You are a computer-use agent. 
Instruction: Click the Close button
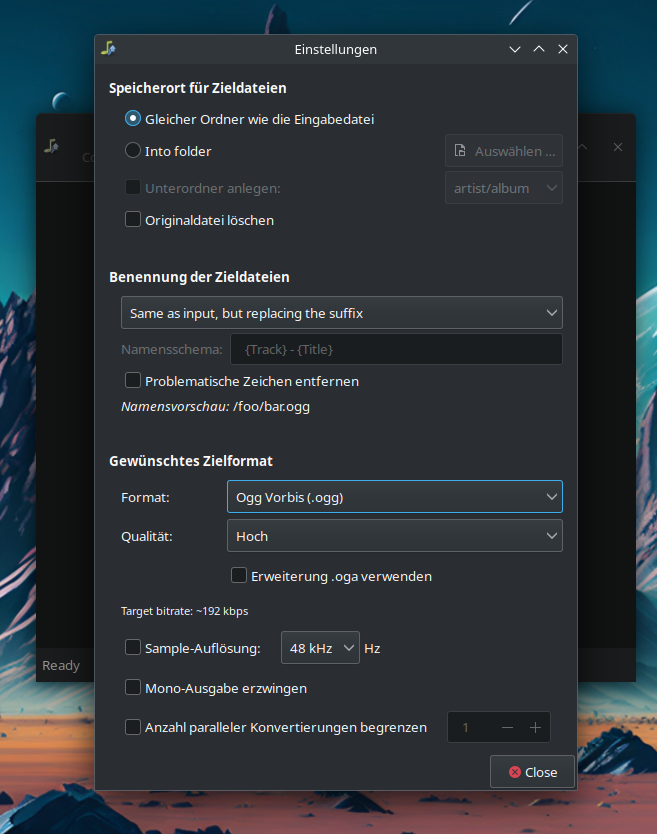coord(532,772)
